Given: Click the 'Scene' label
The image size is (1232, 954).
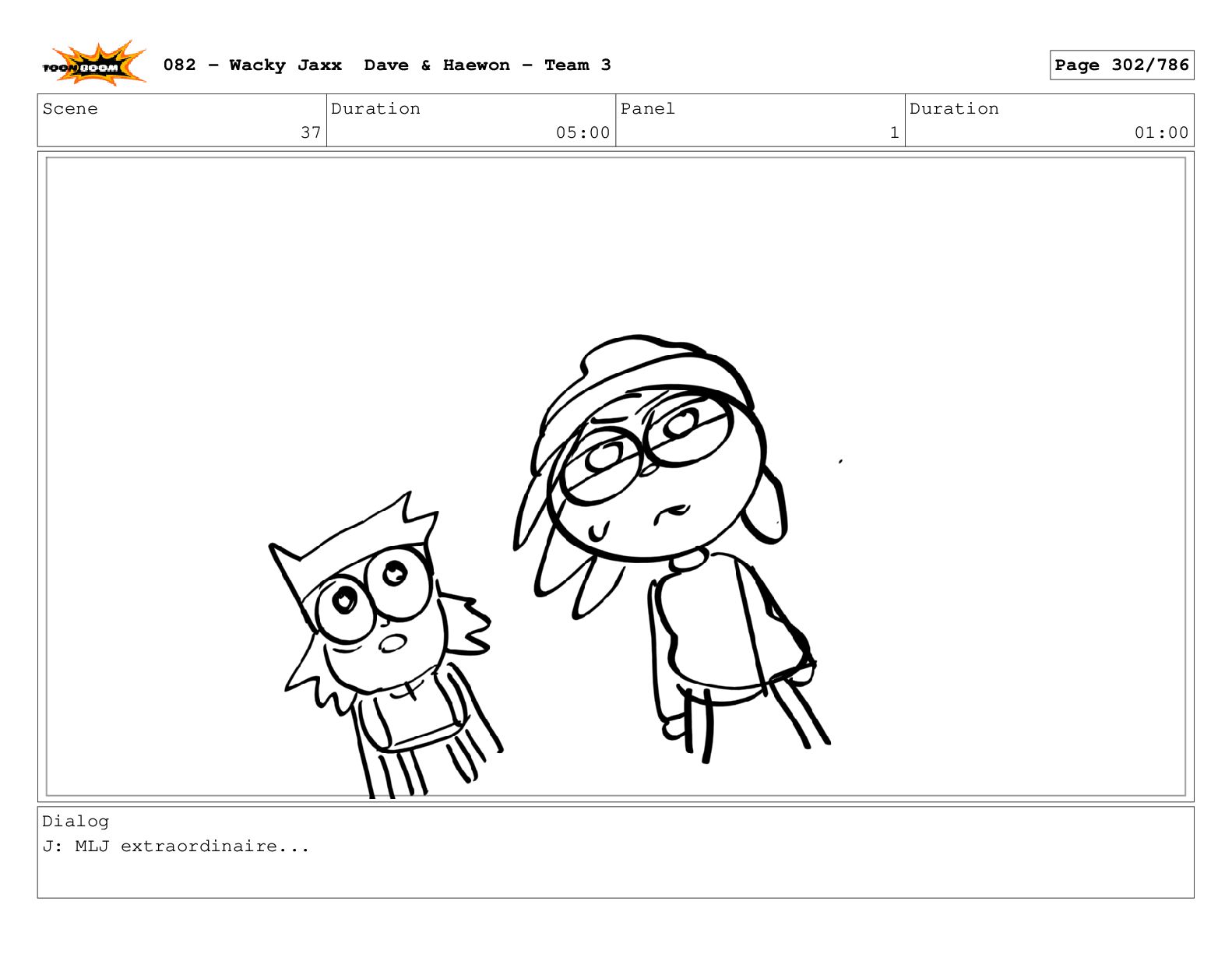Looking at the screenshot, I should [x=70, y=109].
